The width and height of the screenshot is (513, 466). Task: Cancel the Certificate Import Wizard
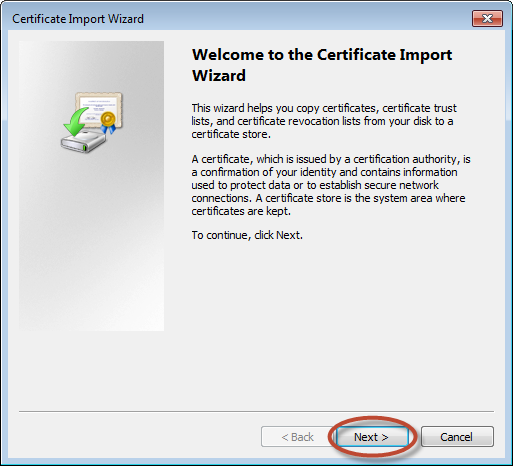point(457,437)
